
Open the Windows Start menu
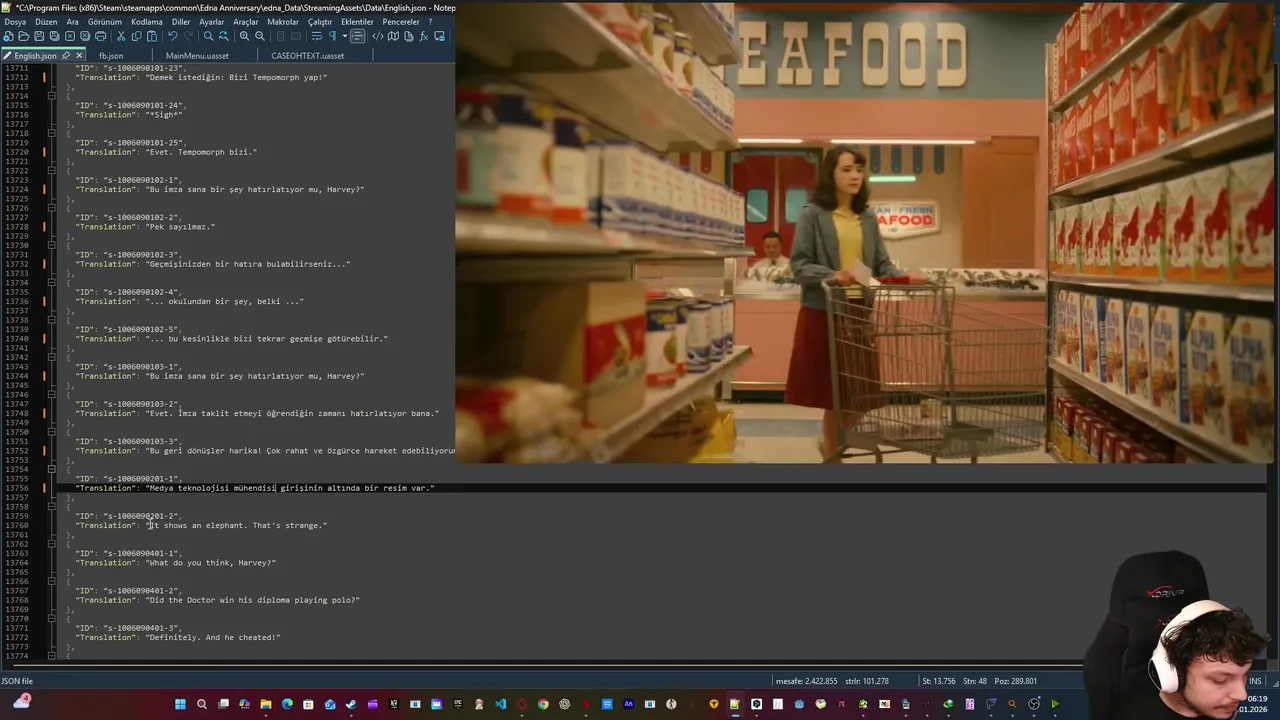coord(180,704)
